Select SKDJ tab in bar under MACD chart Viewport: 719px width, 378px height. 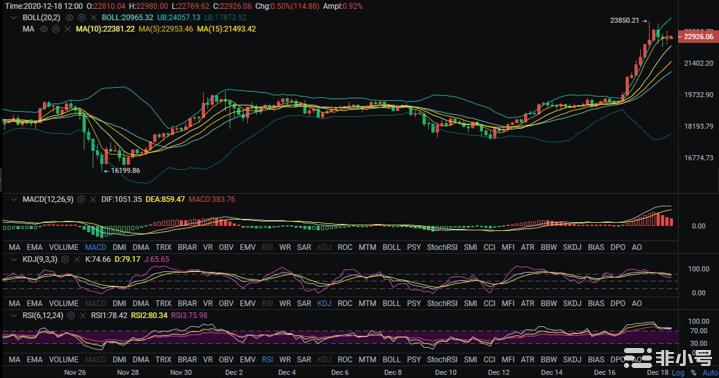[572, 247]
